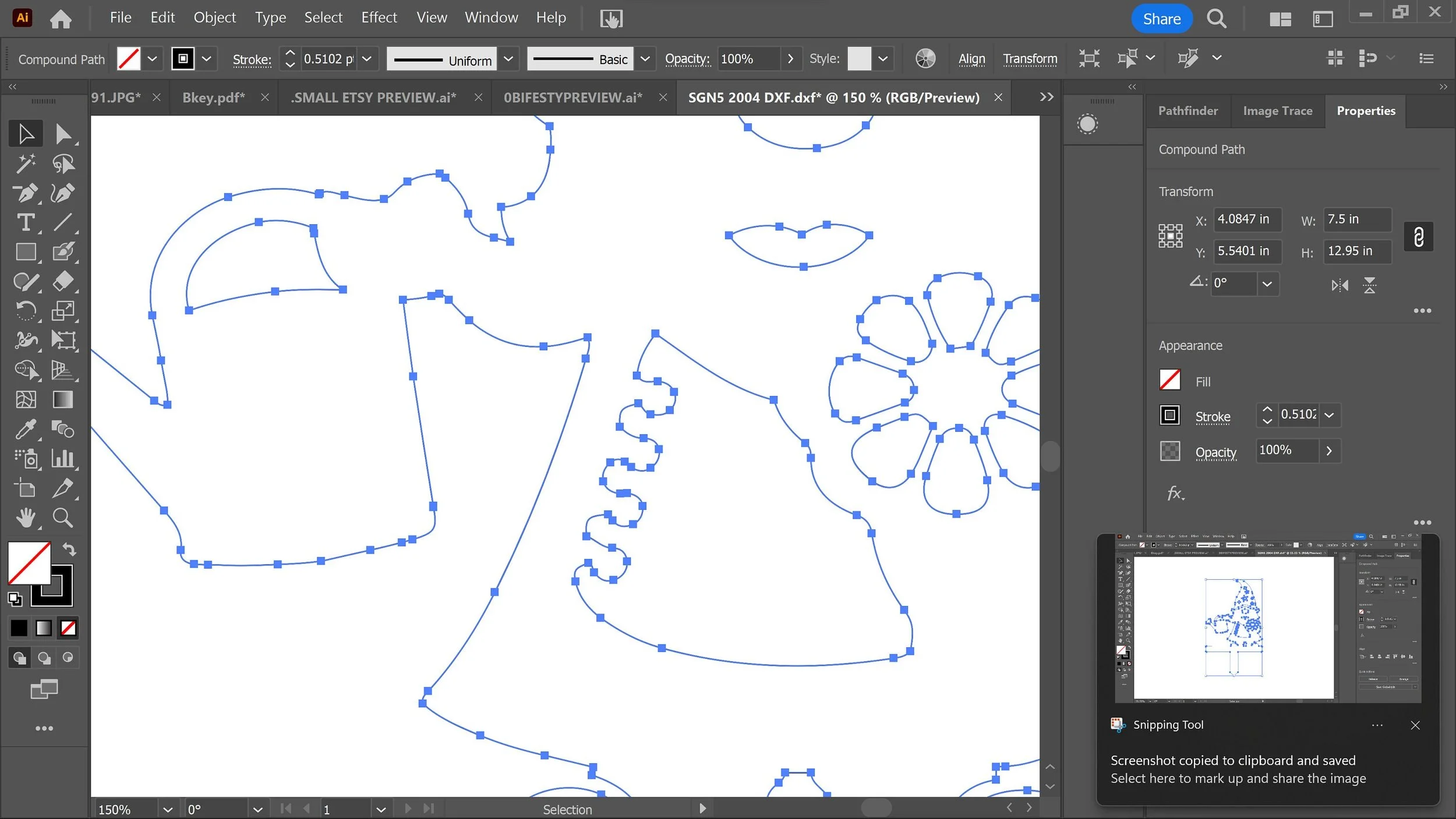
Task: Expand the Uniform variable width profile dropdown
Action: tap(508, 59)
